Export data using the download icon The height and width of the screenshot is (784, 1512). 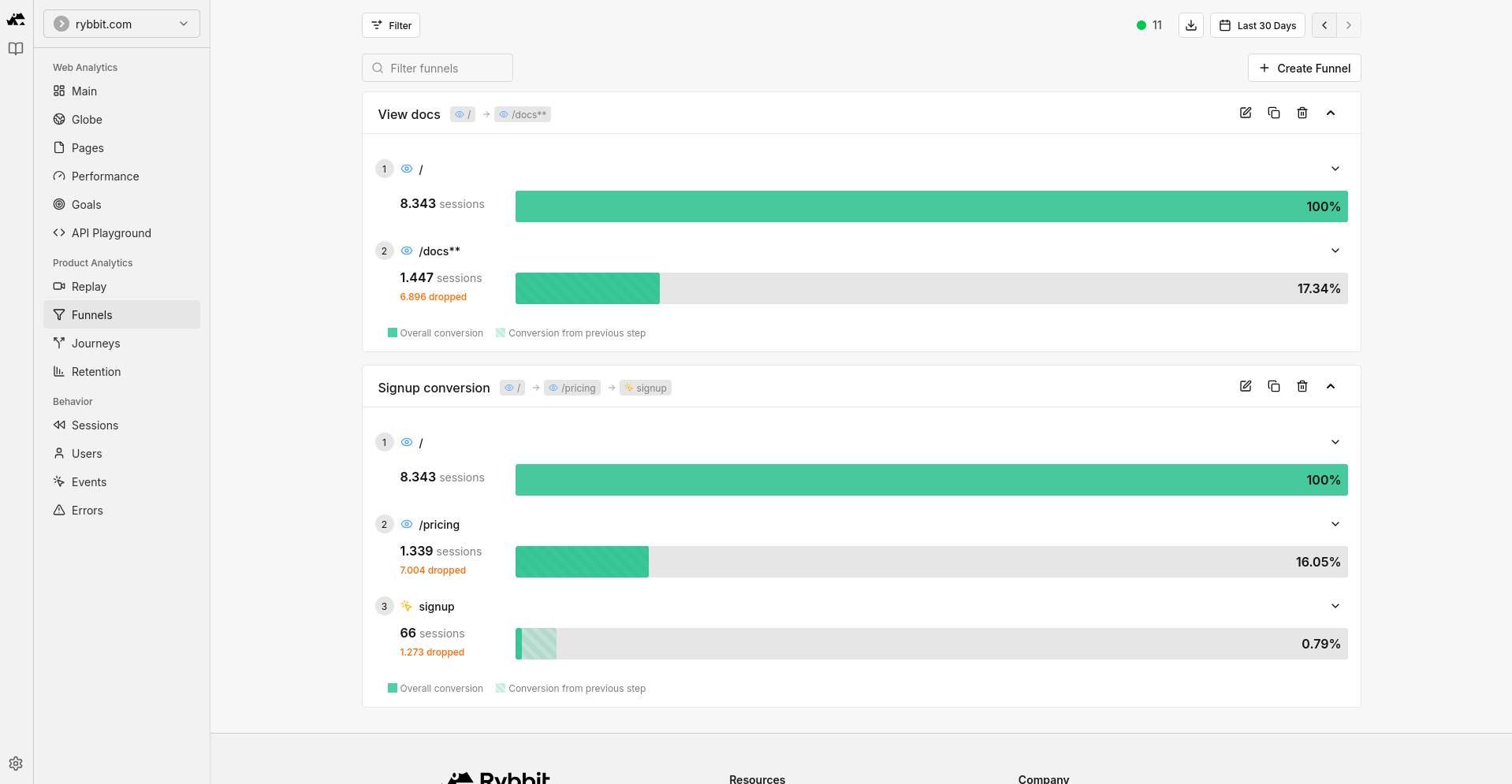(1190, 24)
